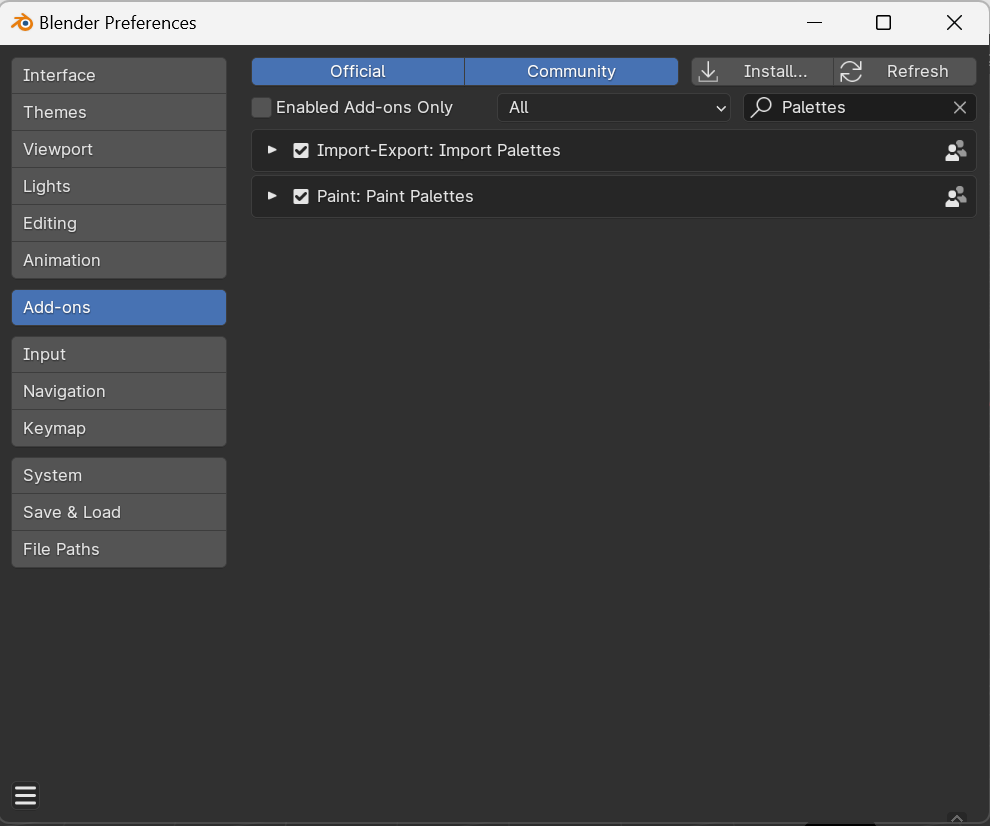990x826 pixels.
Task: Click into the Palettes search field
Action: tap(860, 107)
